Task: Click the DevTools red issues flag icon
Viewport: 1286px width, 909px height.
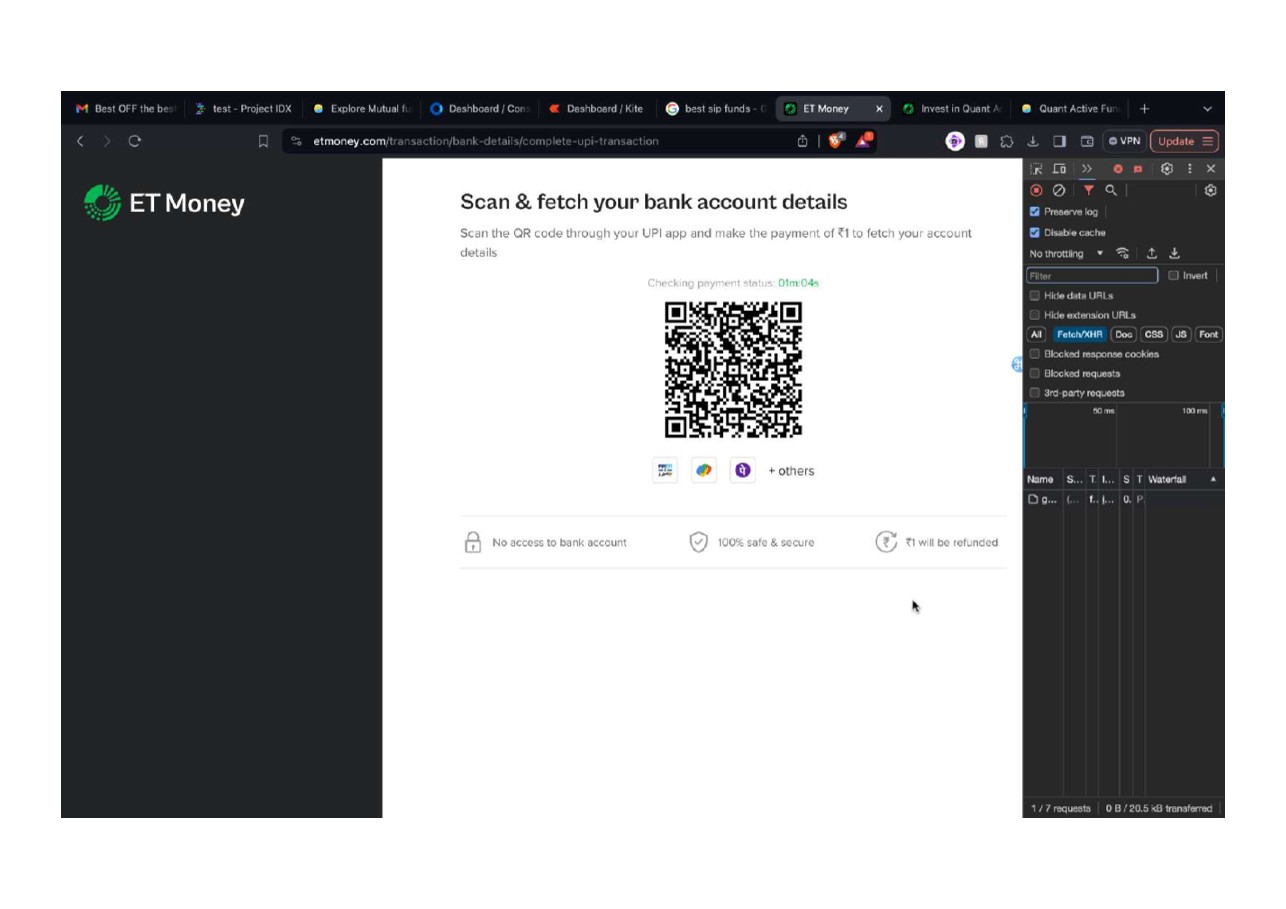Action: [1138, 169]
